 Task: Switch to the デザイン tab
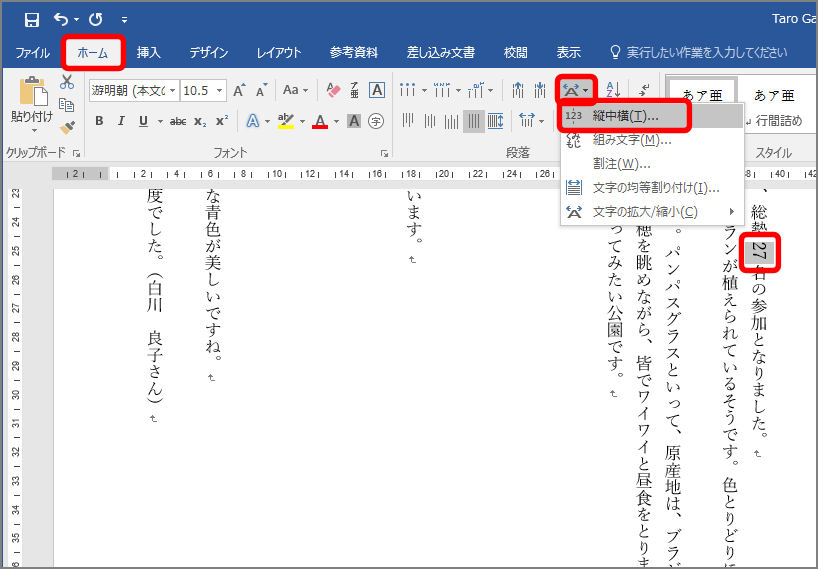209,53
